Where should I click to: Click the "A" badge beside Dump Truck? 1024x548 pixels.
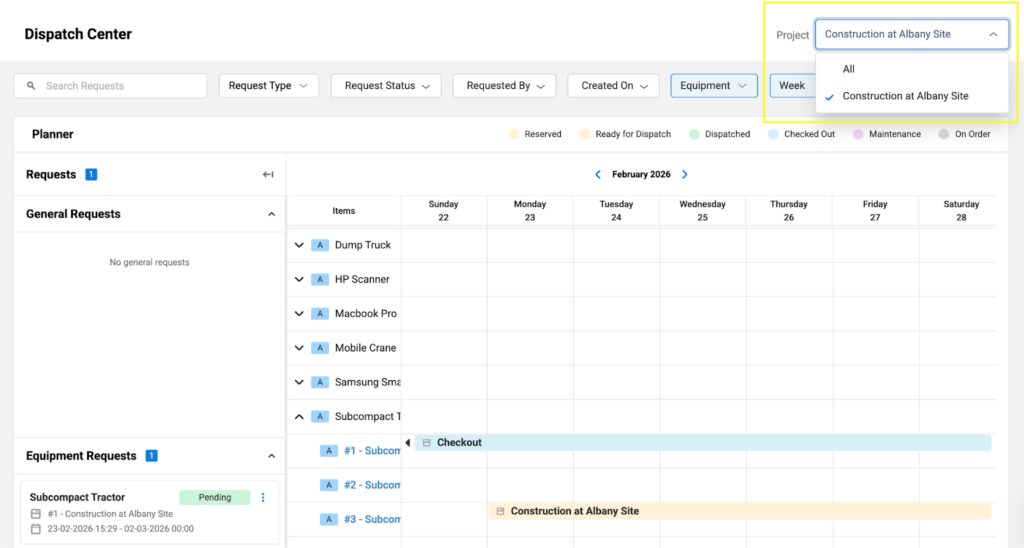(319, 245)
